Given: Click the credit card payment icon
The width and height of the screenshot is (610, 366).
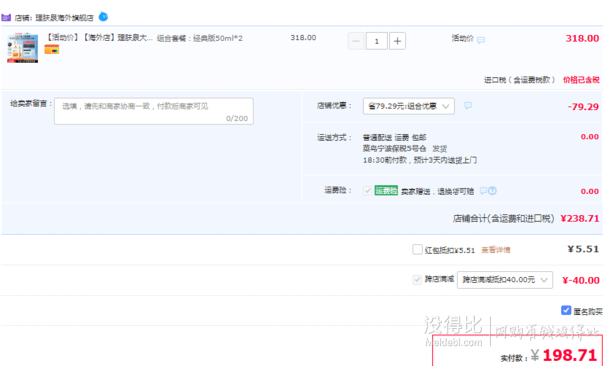Looking at the screenshot, I should (x=51, y=49).
